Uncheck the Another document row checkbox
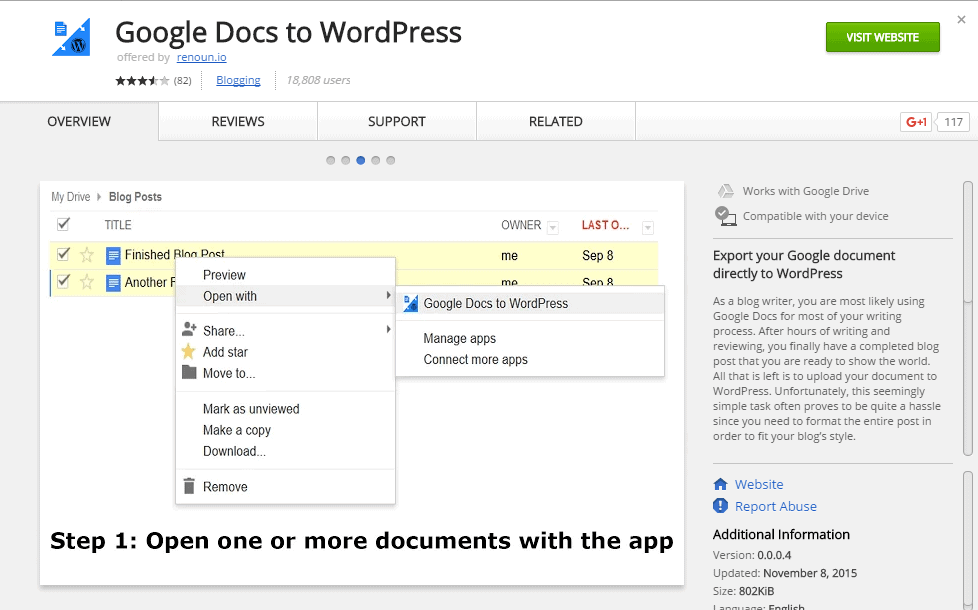This screenshot has height=610, width=978. tap(63, 282)
